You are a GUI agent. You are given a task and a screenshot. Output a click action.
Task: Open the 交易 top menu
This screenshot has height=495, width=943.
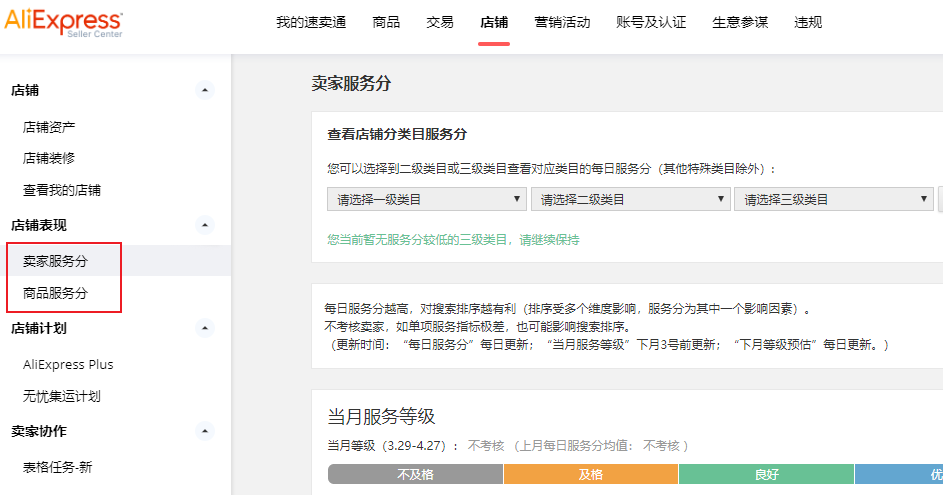click(x=440, y=22)
